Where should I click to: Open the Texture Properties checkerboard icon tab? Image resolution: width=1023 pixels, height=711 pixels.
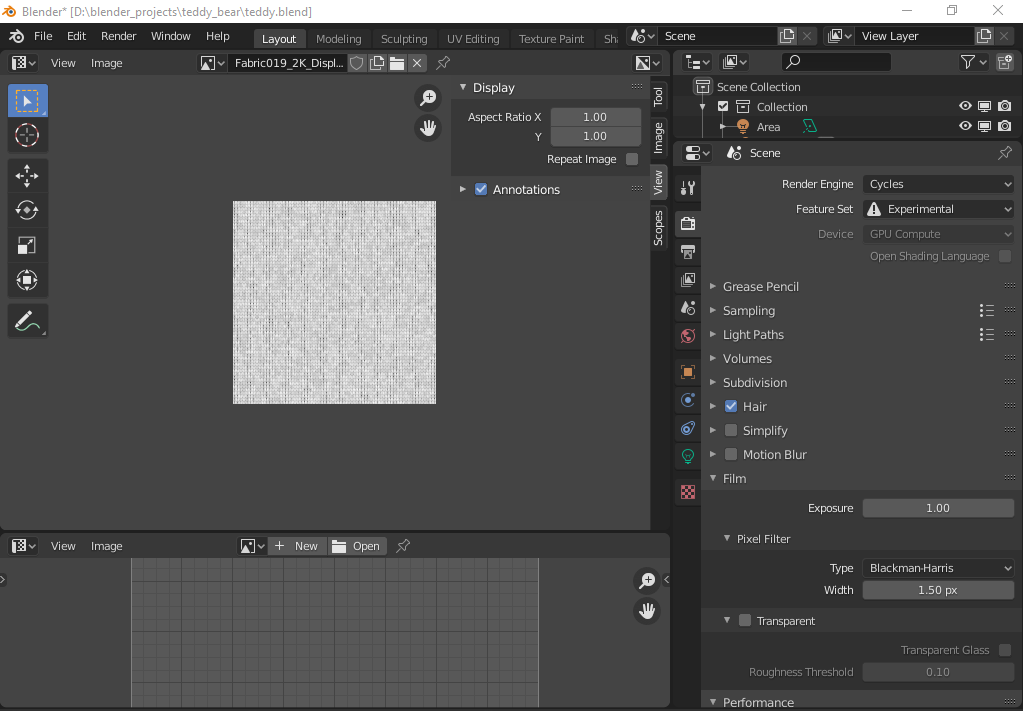[x=687, y=492]
